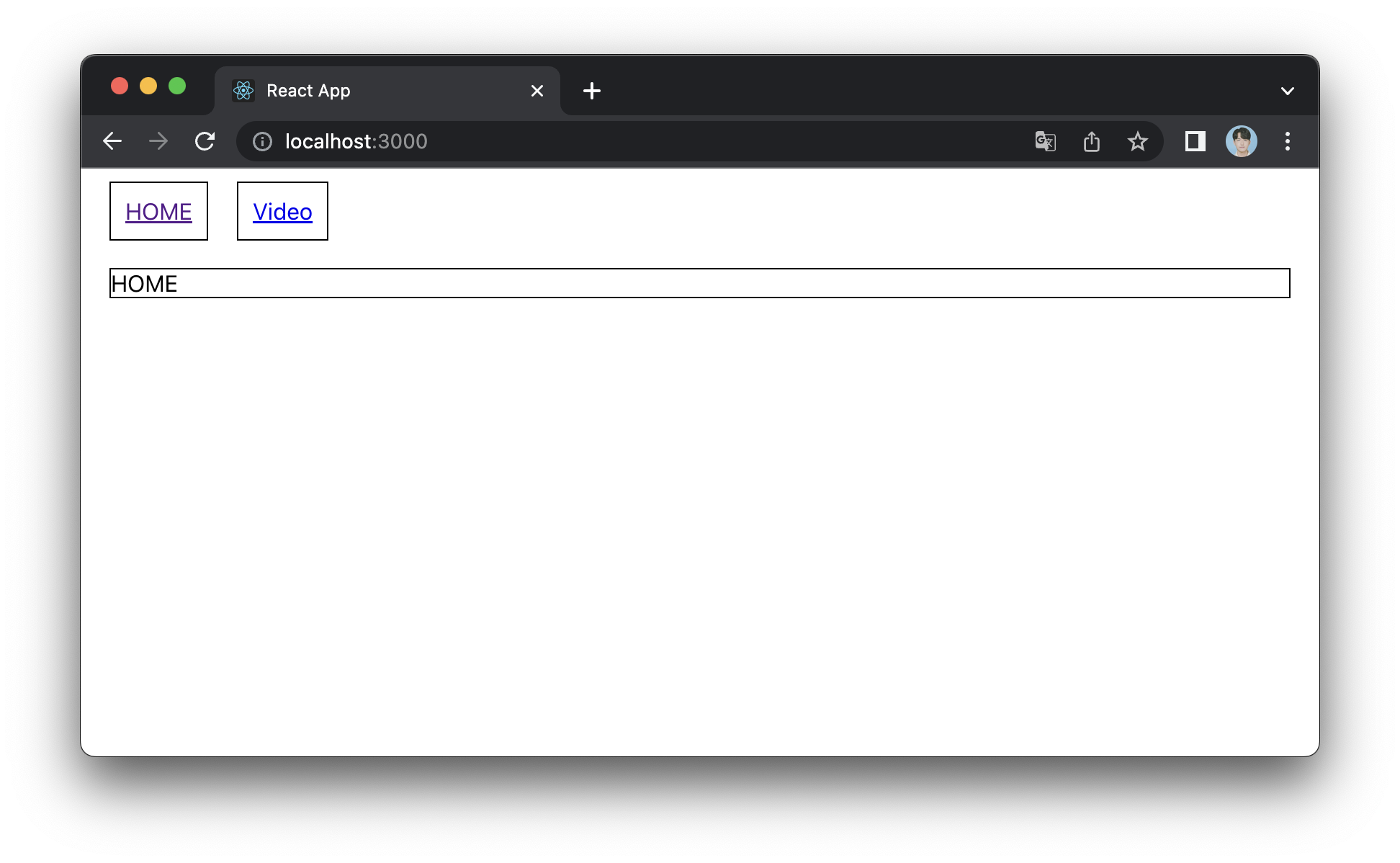Click the share page icon
Screen dimensions: 1400x863
1091,141
